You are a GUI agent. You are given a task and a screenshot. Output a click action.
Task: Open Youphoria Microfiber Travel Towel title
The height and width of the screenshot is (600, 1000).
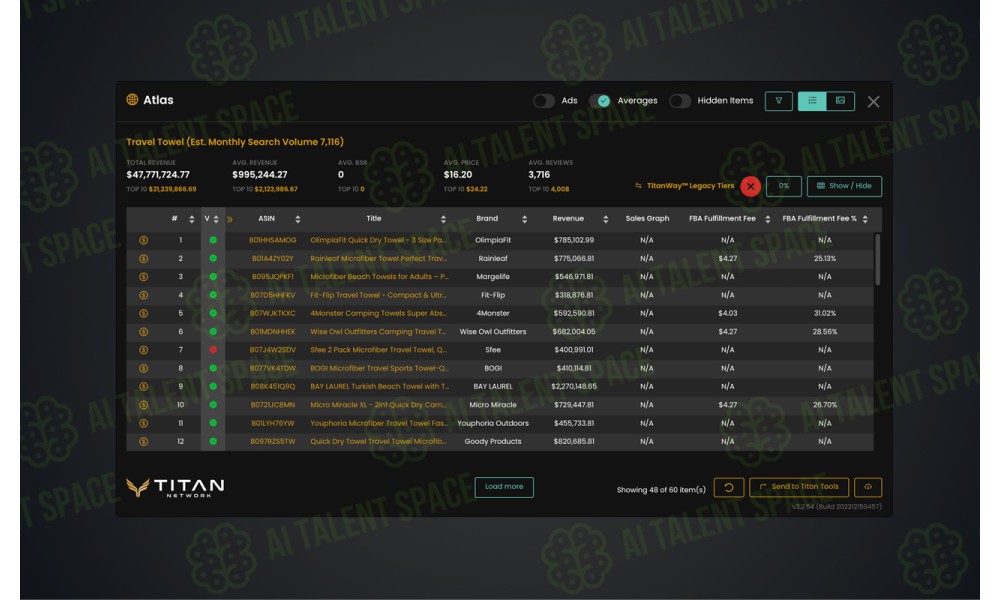[379, 423]
